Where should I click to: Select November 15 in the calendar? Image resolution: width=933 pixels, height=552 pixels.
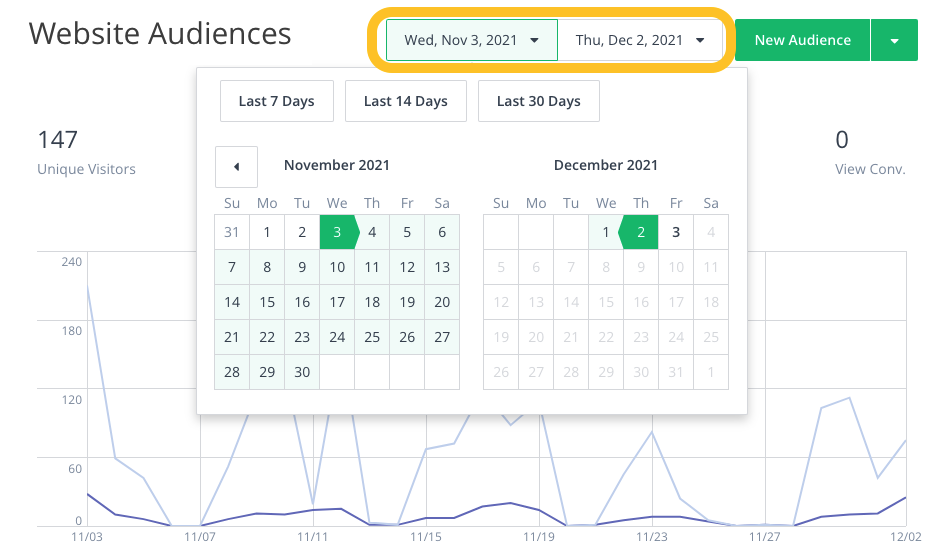[267, 302]
